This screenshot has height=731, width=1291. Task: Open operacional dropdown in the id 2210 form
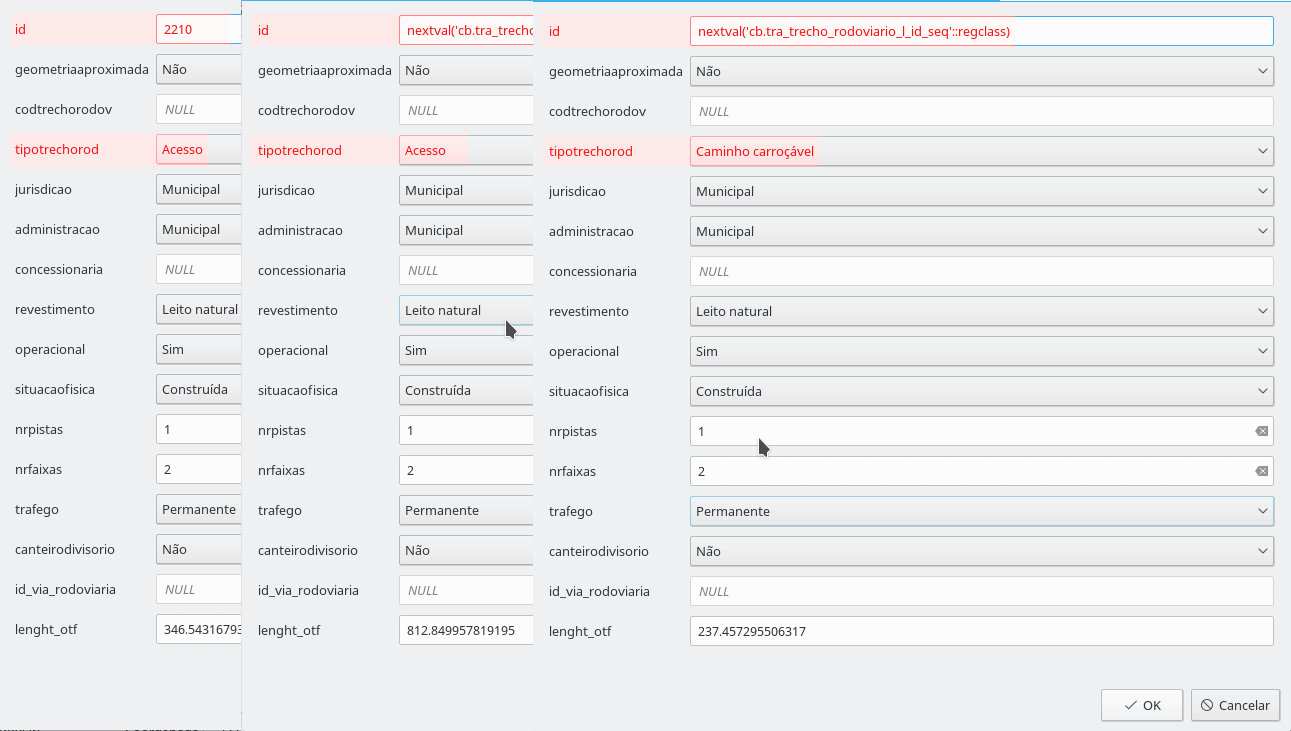click(x=199, y=349)
